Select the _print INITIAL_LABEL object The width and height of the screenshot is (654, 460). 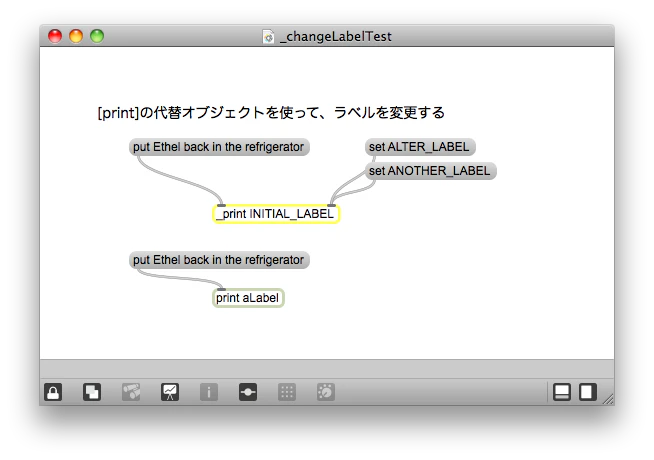pos(276,214)
